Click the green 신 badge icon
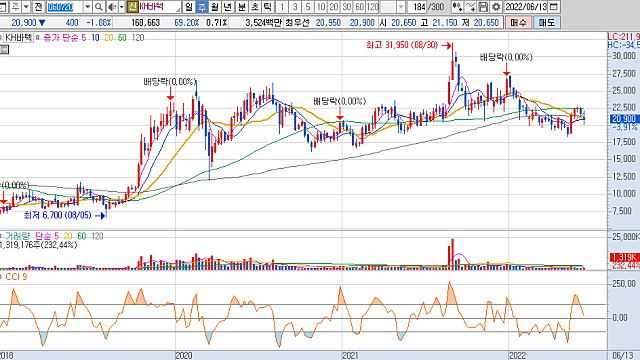Viewport: 640px width, 360px height. (x=132, y=7)
